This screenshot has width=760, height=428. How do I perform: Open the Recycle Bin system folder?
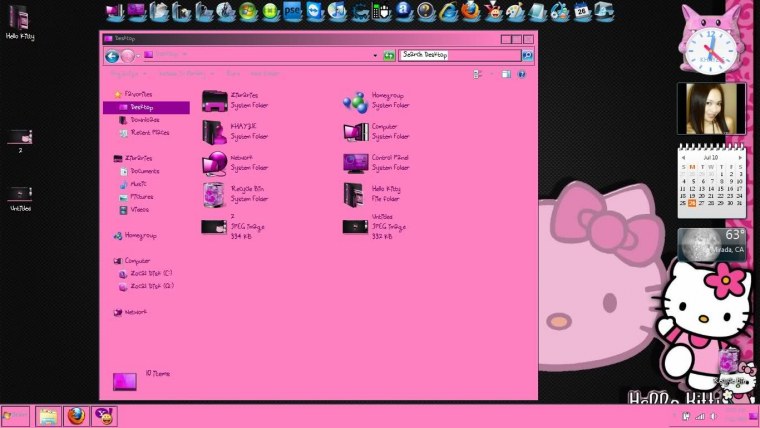pyautogui.click(x=215, y=194)
